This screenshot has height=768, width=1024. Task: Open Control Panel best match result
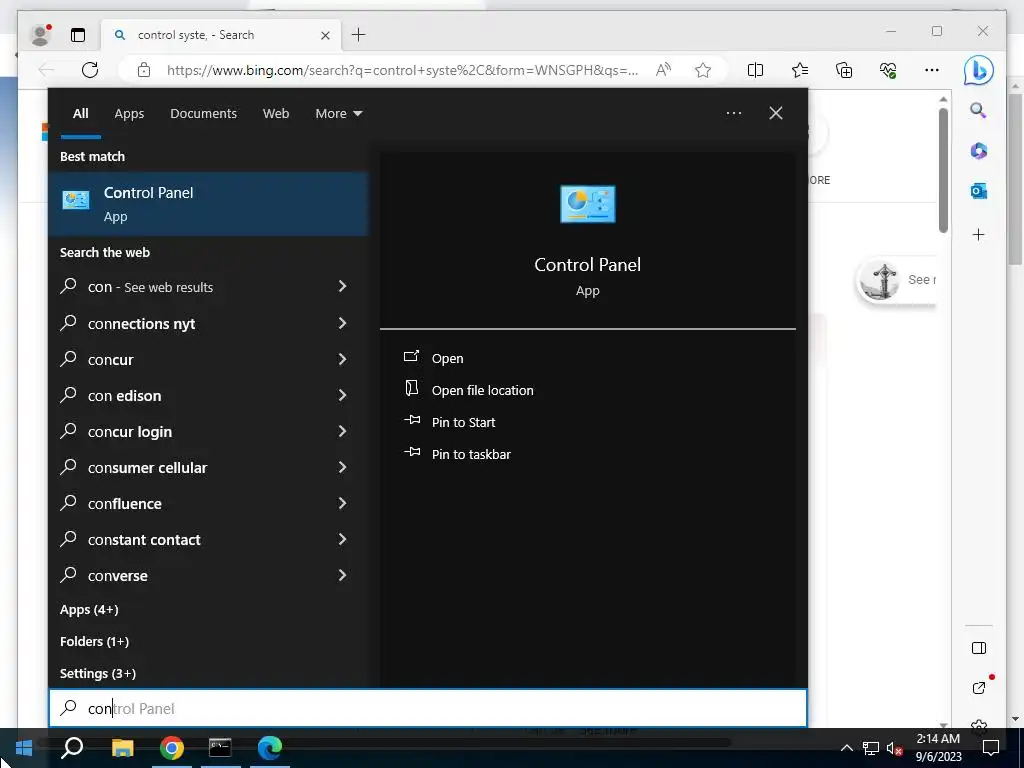pos(208,204)
